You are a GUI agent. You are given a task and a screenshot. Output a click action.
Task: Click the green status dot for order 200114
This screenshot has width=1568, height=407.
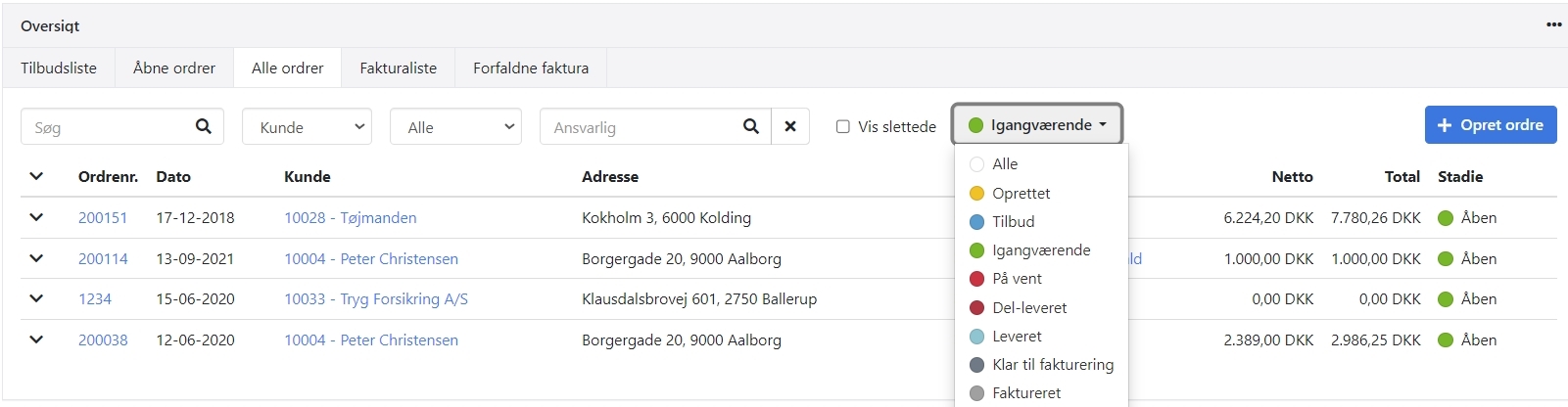point(1446,259)
